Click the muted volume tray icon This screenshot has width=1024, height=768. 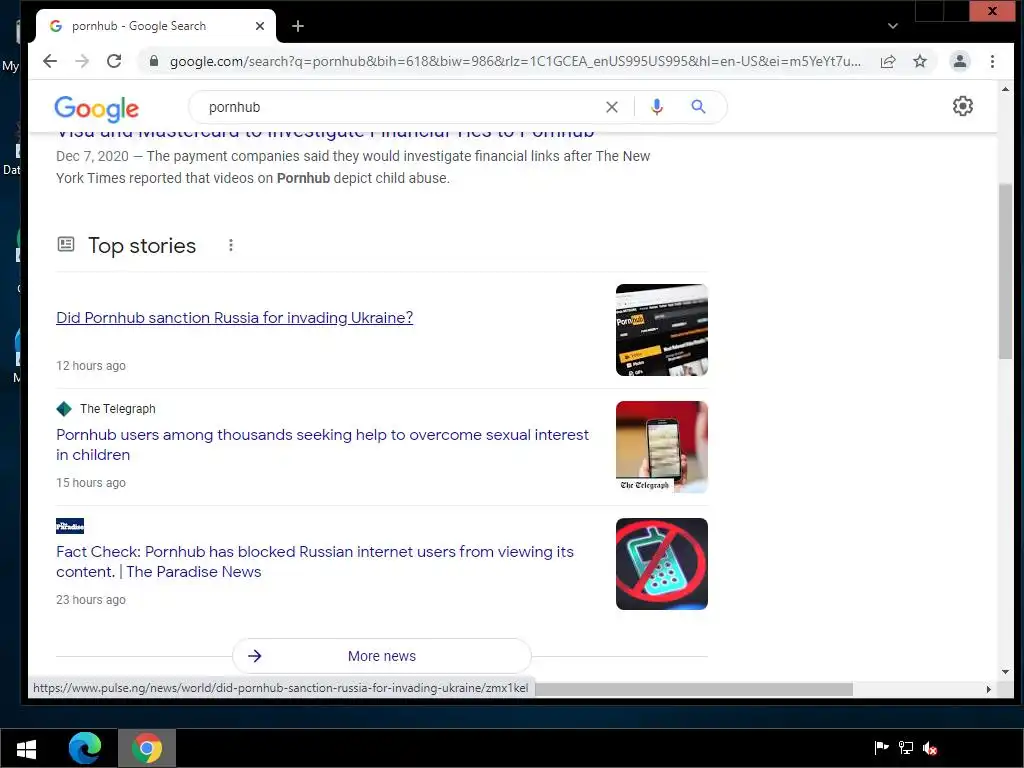point(930,748)
